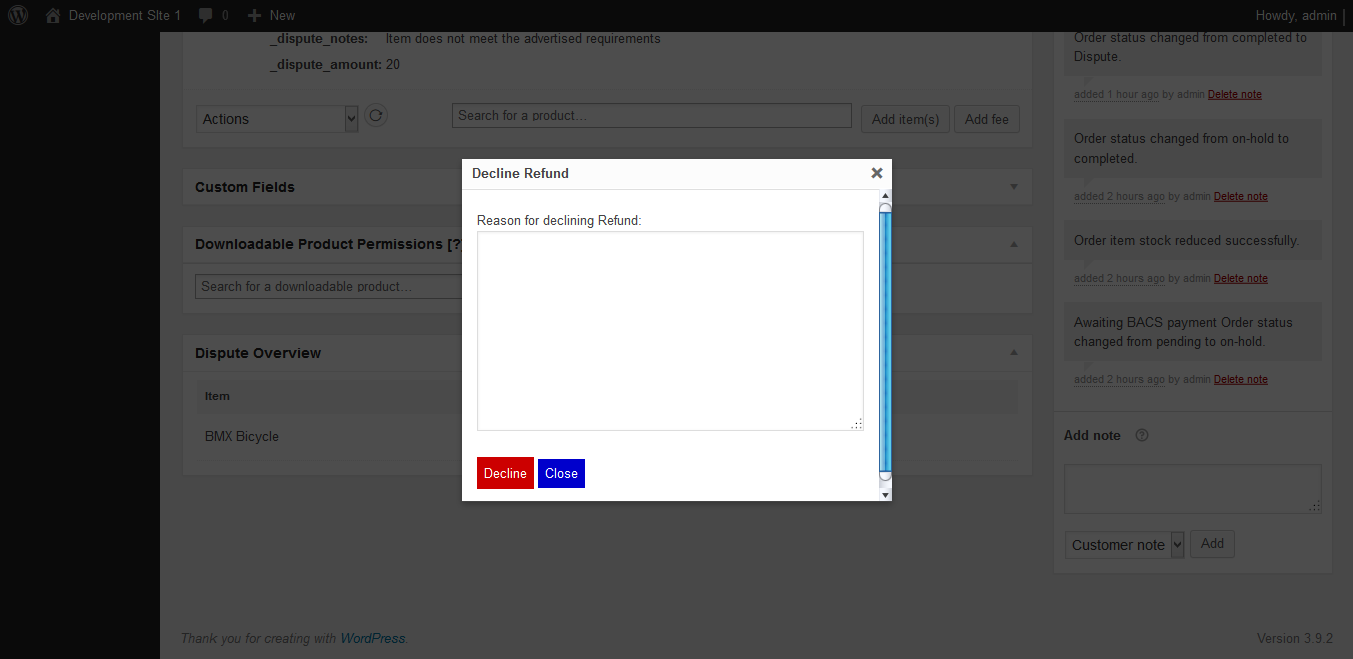1353x659 pixels.
Task: Click the refresh icon next to Actions
Action: [x=376, y=116]
